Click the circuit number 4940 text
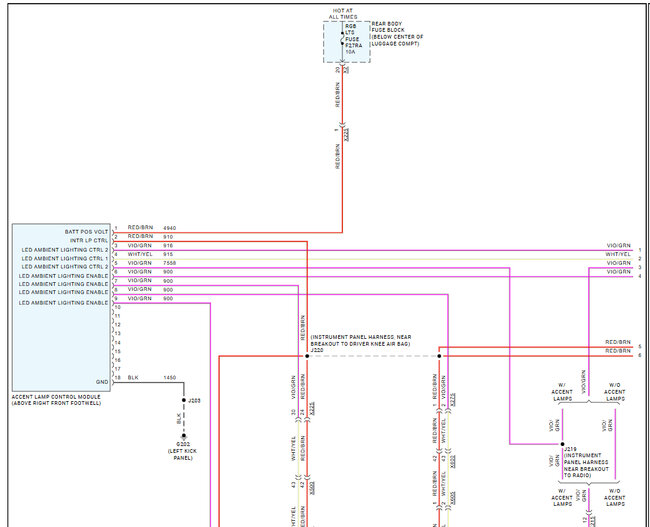Viewport: 650px width, 527px height. (169, 228)
